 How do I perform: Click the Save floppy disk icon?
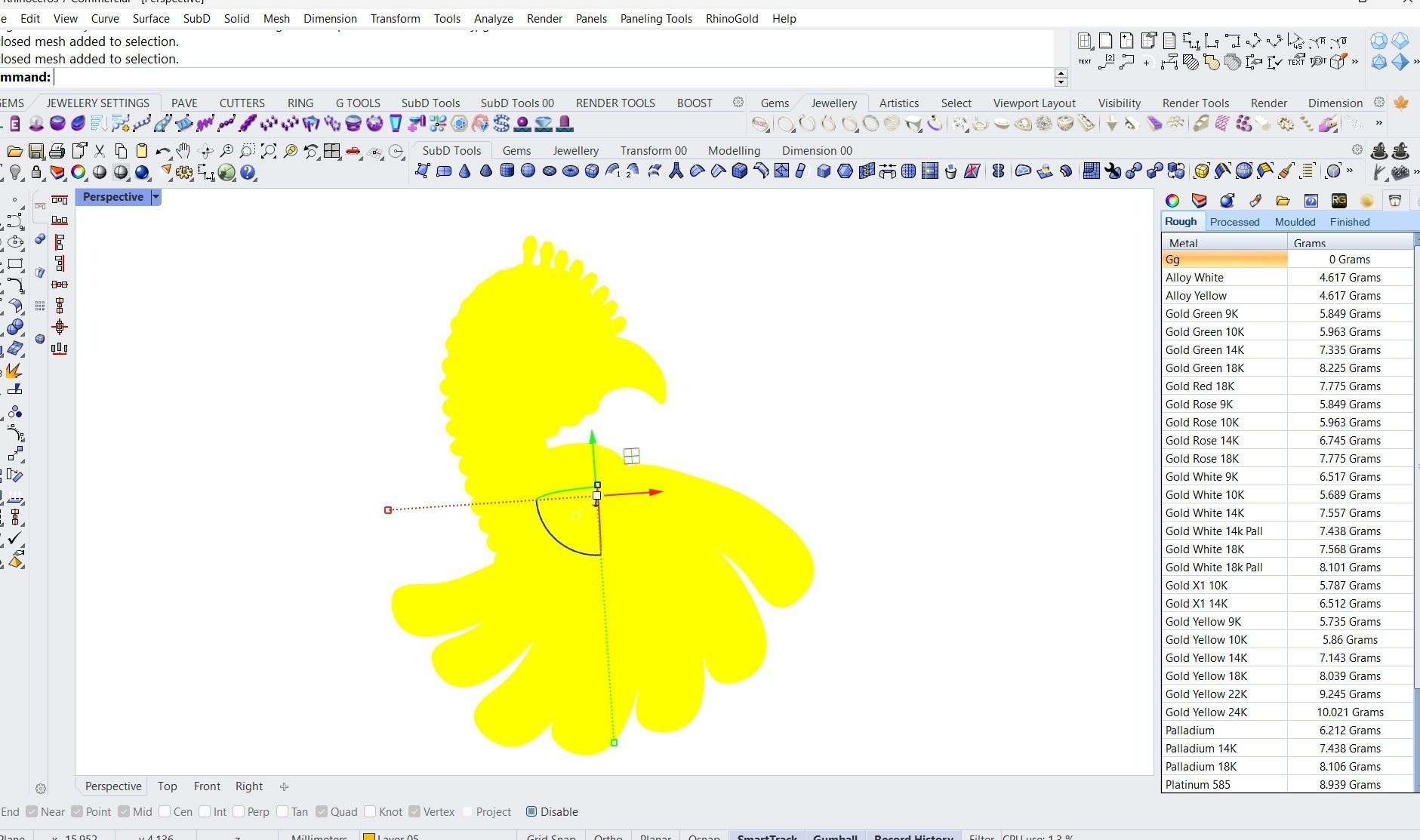[35, 152]
